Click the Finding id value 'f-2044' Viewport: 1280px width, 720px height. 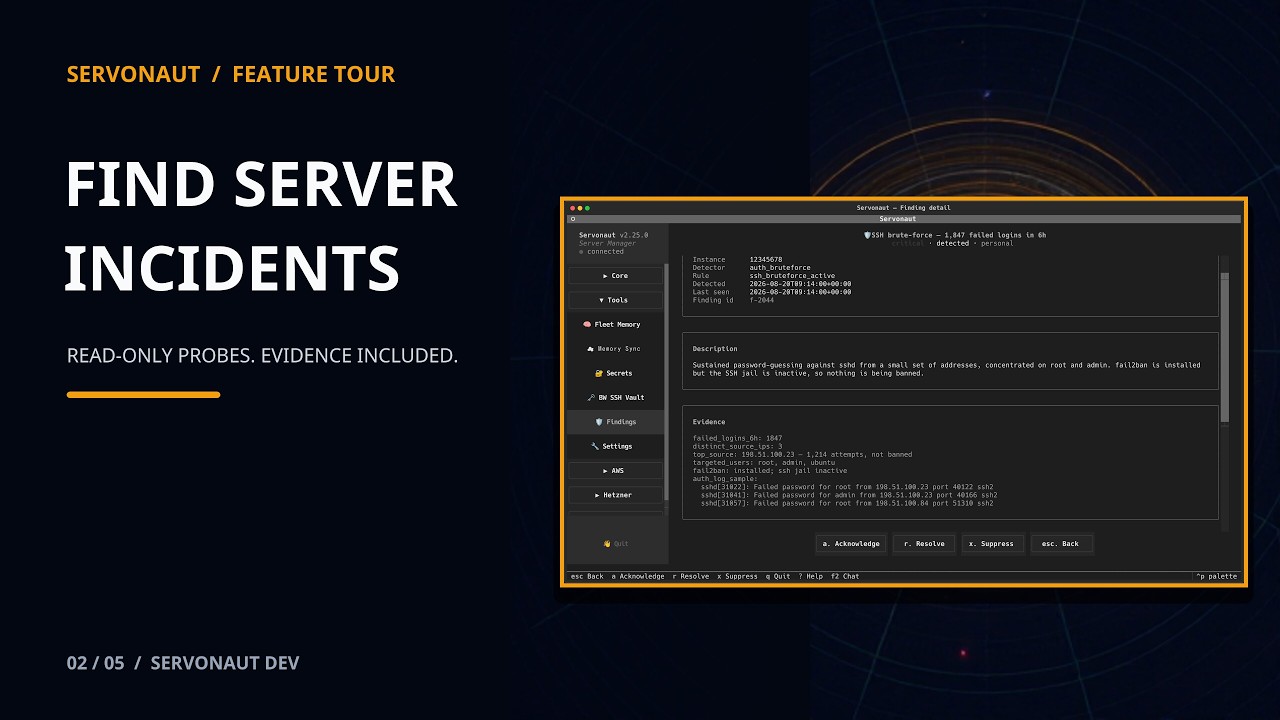click(x=762, y=300)
